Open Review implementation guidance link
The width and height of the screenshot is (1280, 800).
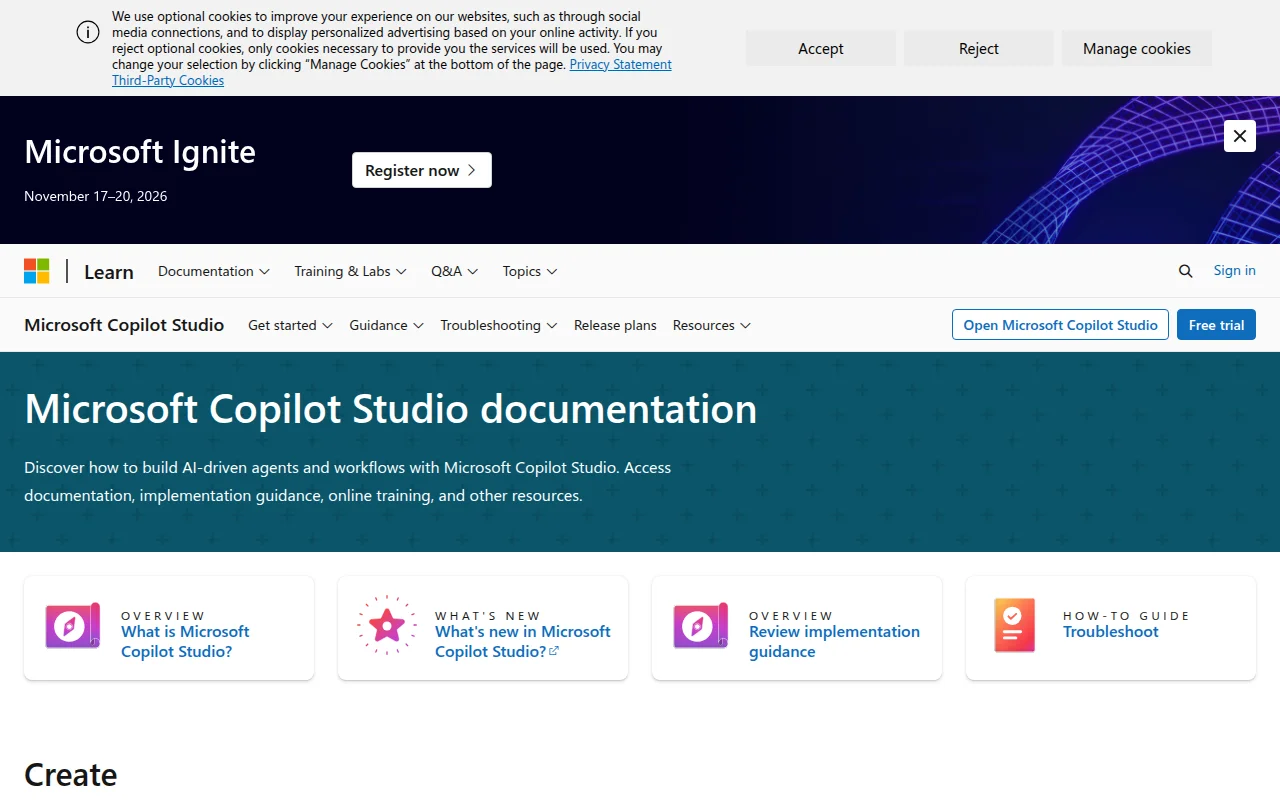click(834, 641)
